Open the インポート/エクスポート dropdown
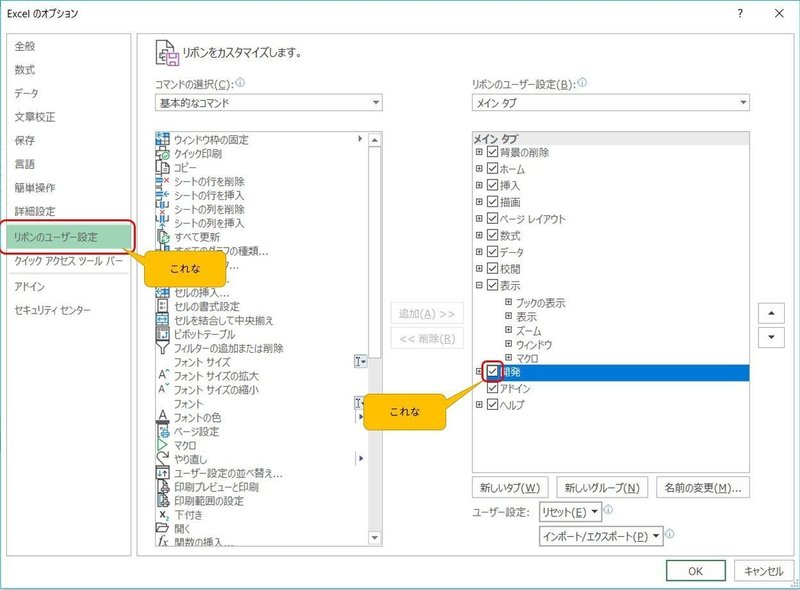This screenshot has width=800, height=590. (x=601, y=536)
